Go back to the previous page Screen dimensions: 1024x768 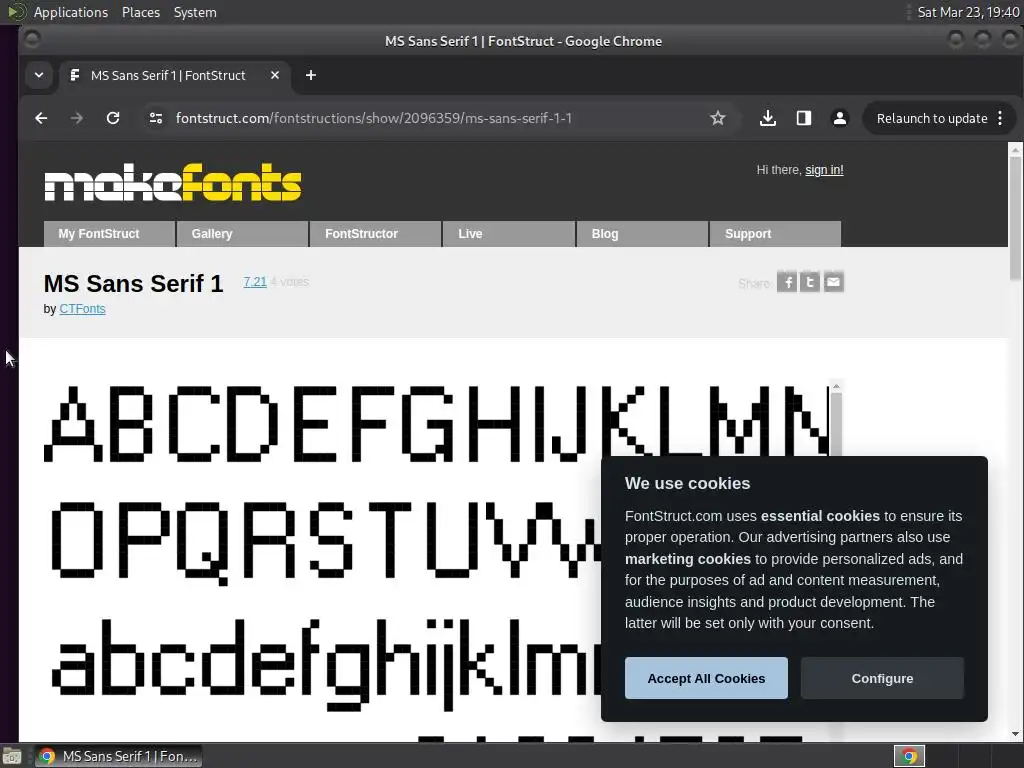[41, 118]
